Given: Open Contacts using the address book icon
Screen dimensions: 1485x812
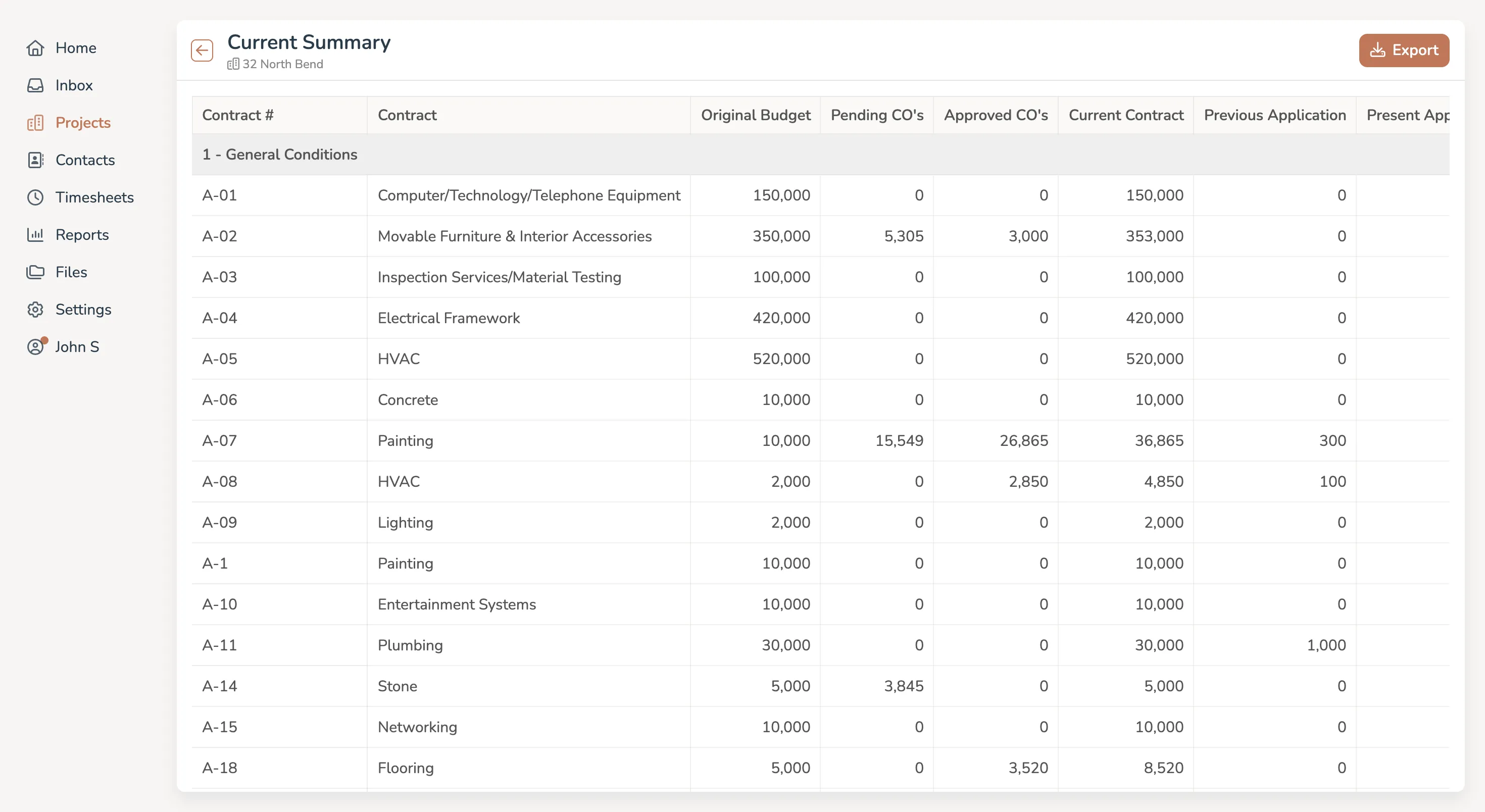Looking at the screenshot, I should click(36, 160).
